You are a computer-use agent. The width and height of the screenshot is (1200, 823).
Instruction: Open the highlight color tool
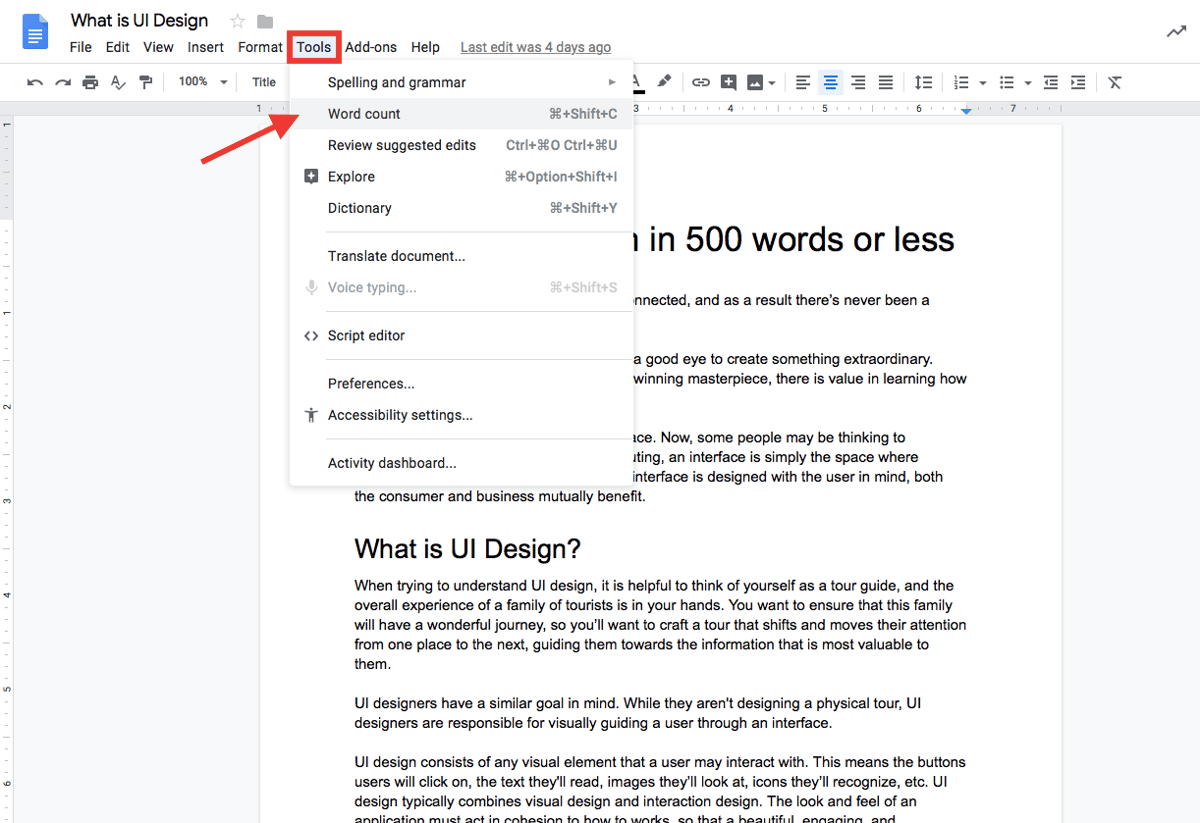pyautogui.click(x=665, y=82)
